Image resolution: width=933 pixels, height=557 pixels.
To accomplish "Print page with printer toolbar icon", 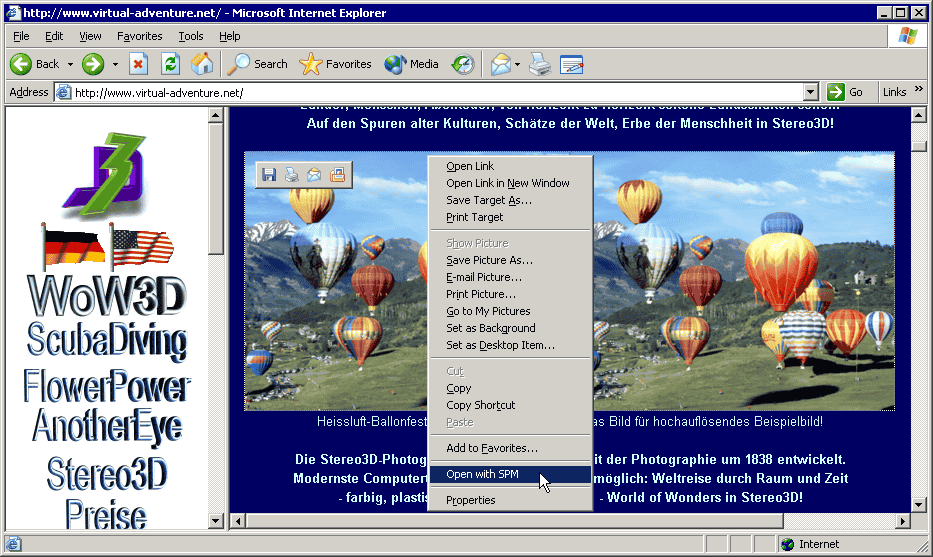I will point(540,64).
